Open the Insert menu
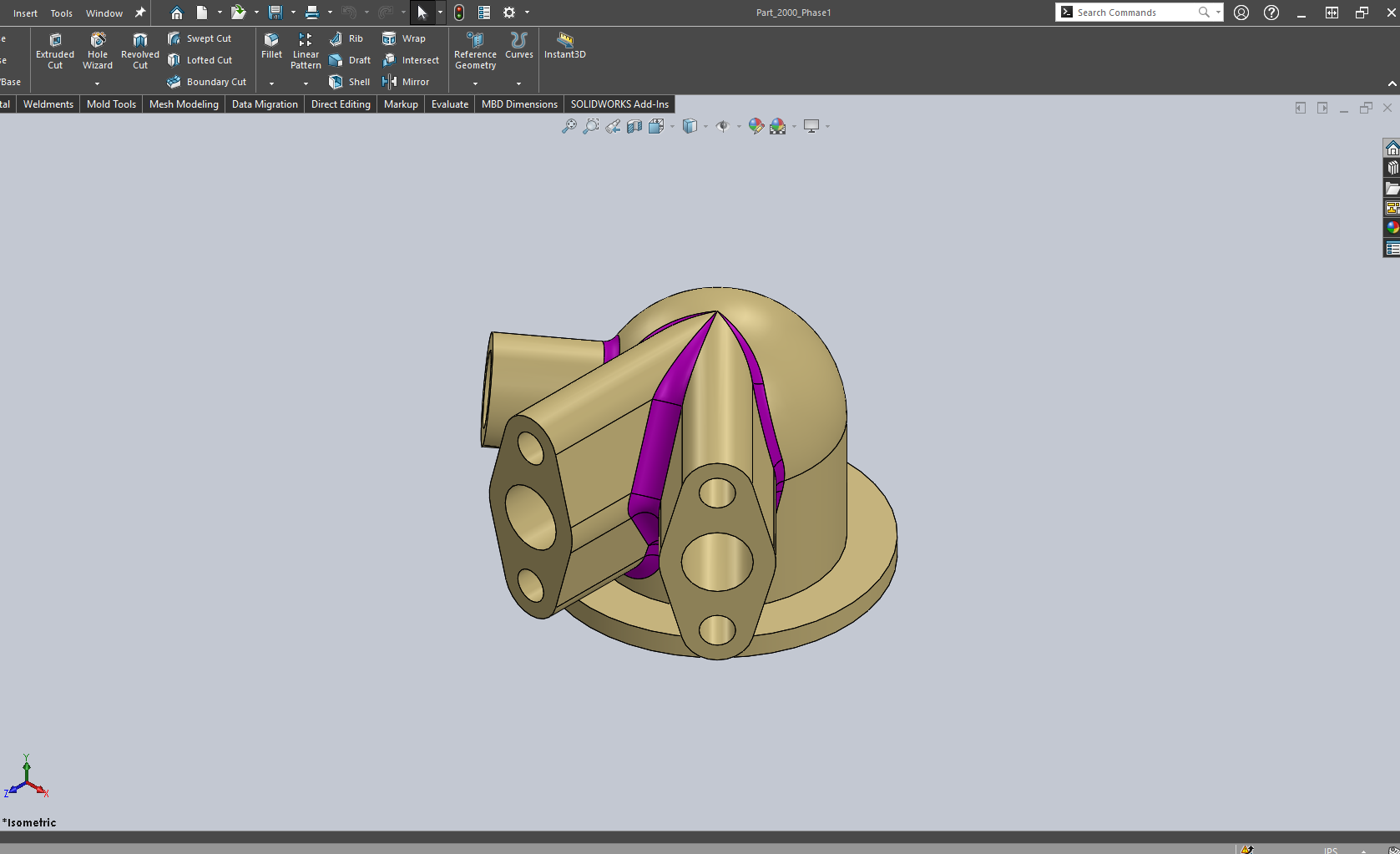 25,13
